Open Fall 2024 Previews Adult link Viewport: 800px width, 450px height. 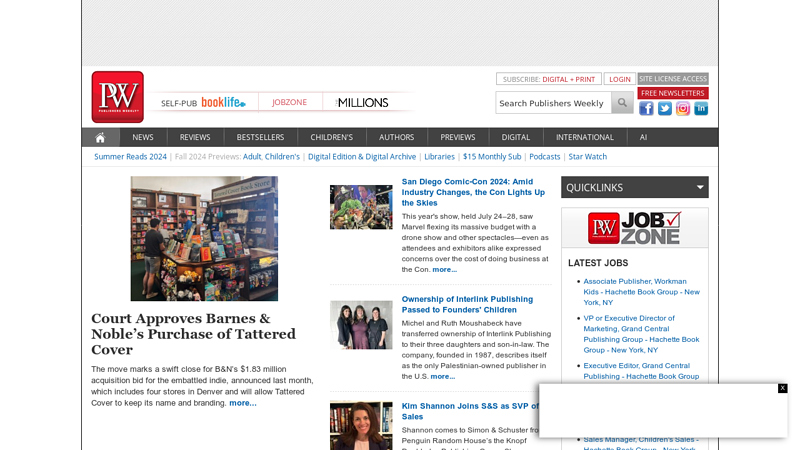(252, 157)
